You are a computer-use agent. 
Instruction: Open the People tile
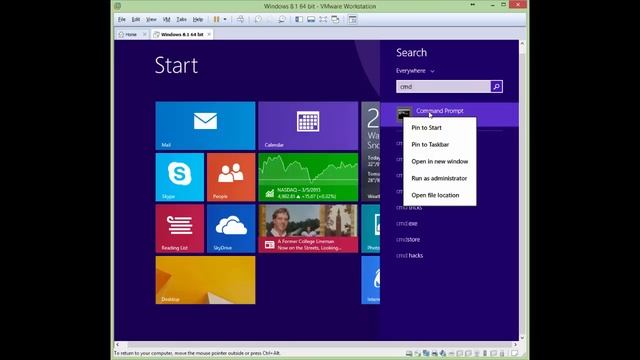(231, 177)
